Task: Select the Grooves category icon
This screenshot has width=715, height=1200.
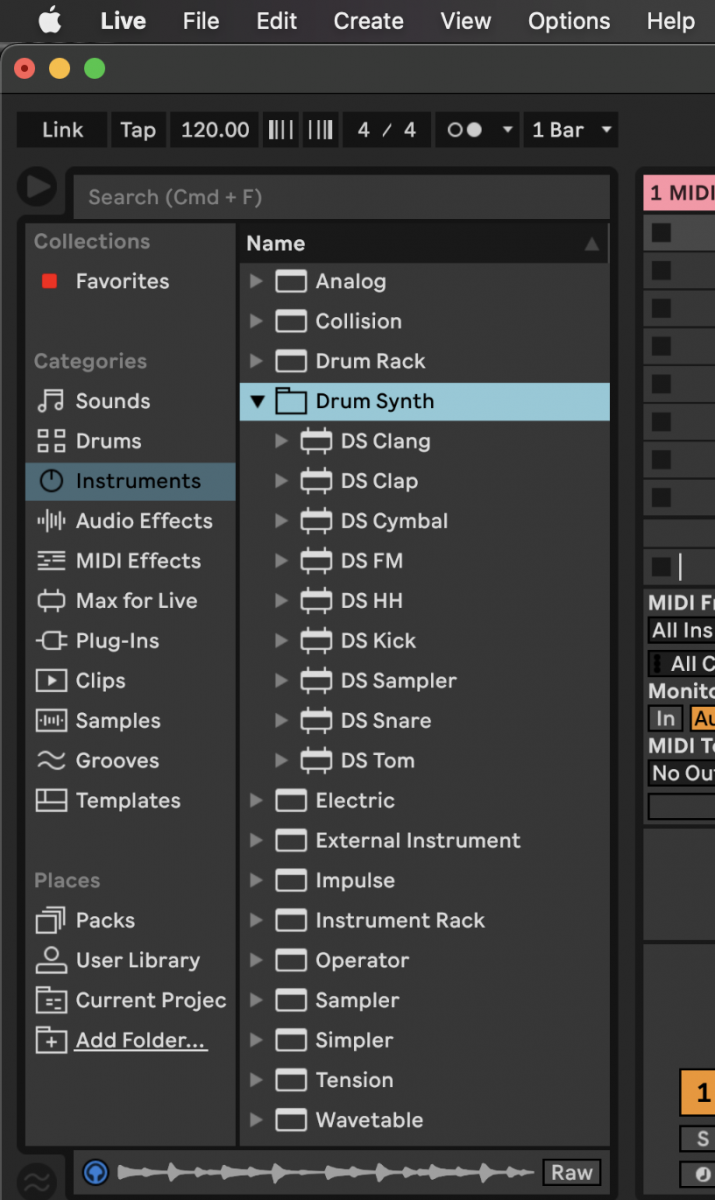Action: tap(50, 761)
